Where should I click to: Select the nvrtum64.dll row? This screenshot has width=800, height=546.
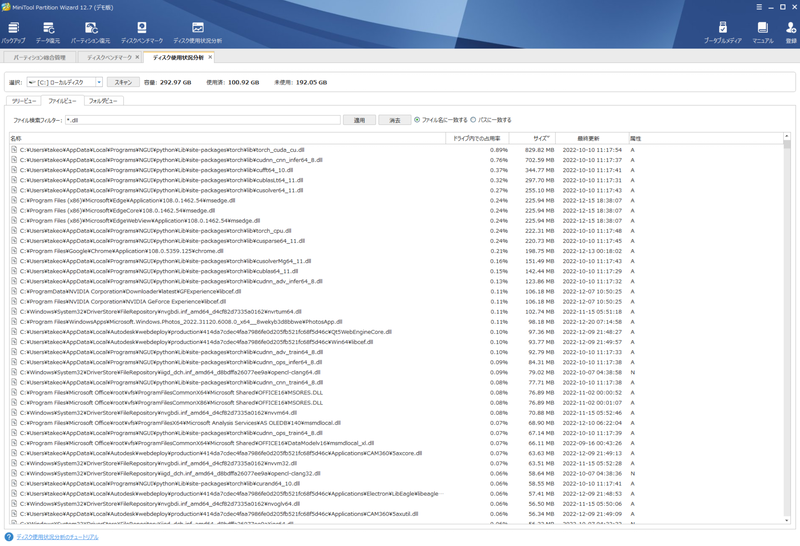tap(396, 312)
